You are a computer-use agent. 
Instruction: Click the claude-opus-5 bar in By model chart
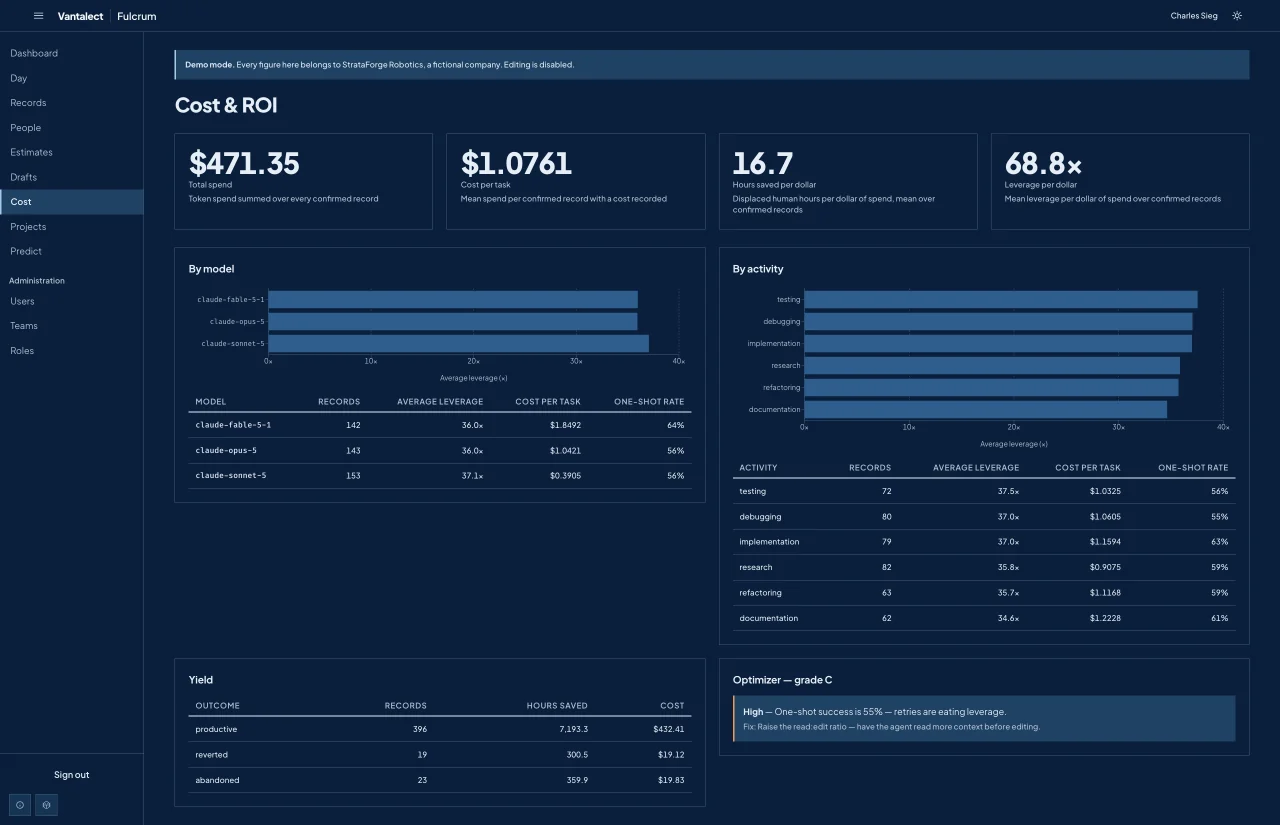tap(453, 322)
